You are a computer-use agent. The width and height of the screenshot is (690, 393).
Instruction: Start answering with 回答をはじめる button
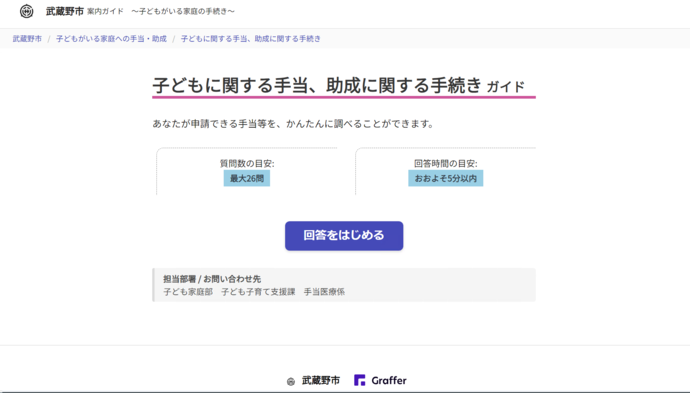click(x=344, y=235)
